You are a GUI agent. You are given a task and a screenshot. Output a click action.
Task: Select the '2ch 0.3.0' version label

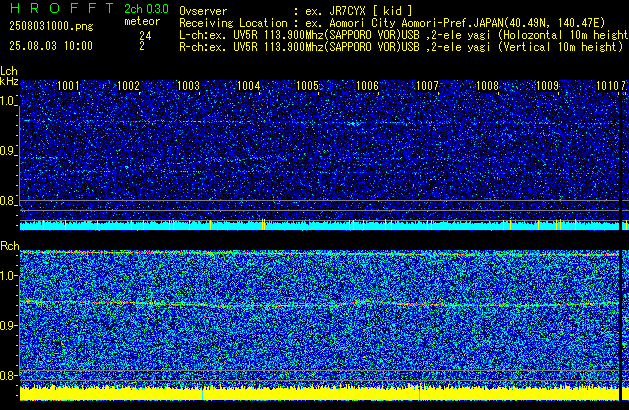click(146, 9)
